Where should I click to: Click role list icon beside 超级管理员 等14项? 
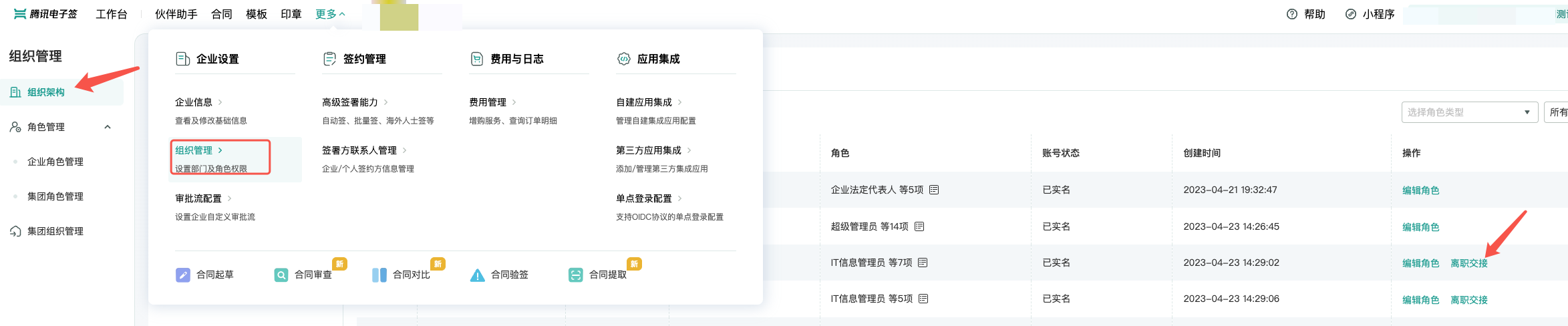point(919,226)
